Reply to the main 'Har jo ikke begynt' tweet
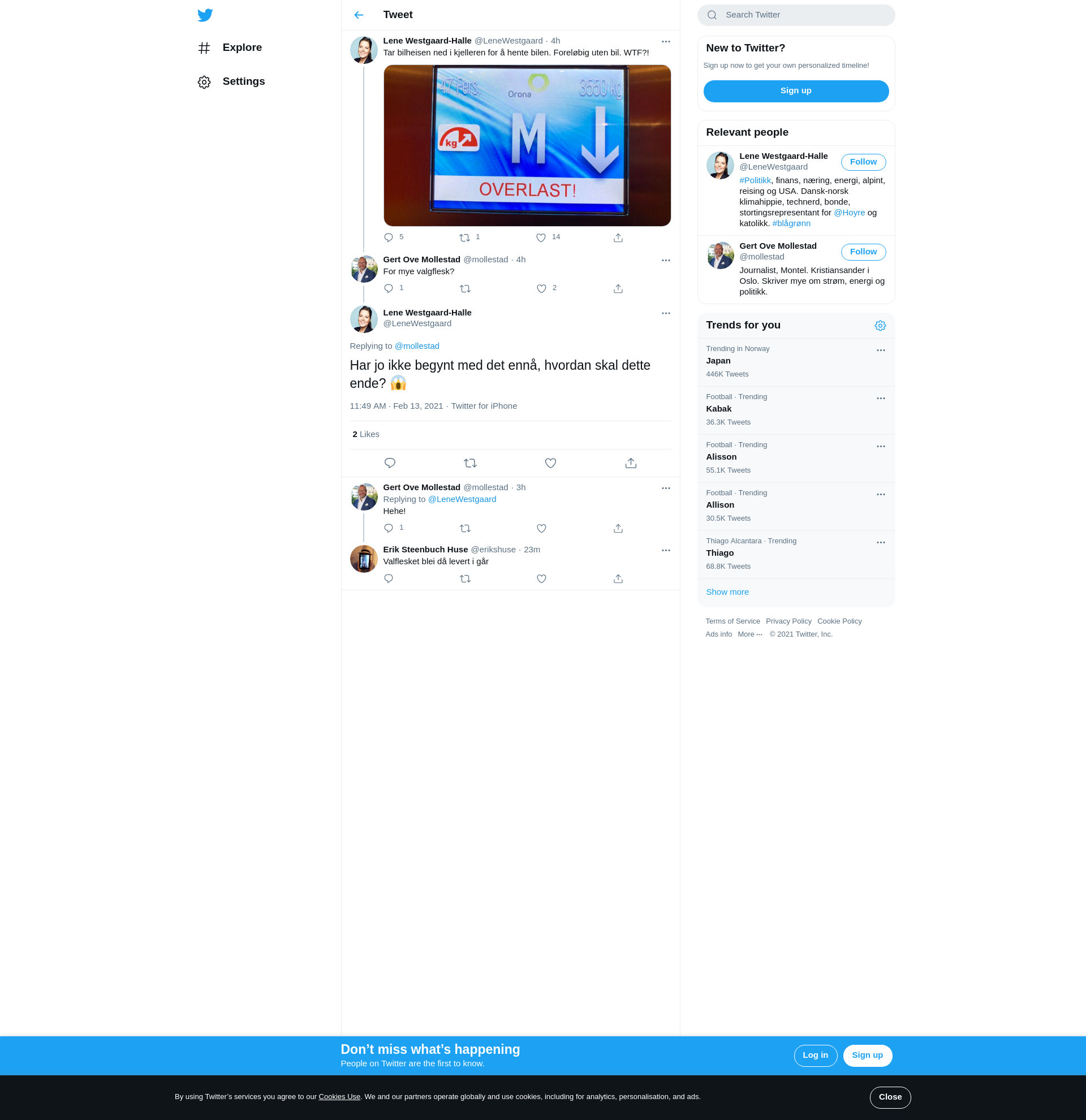 (390, 463)
